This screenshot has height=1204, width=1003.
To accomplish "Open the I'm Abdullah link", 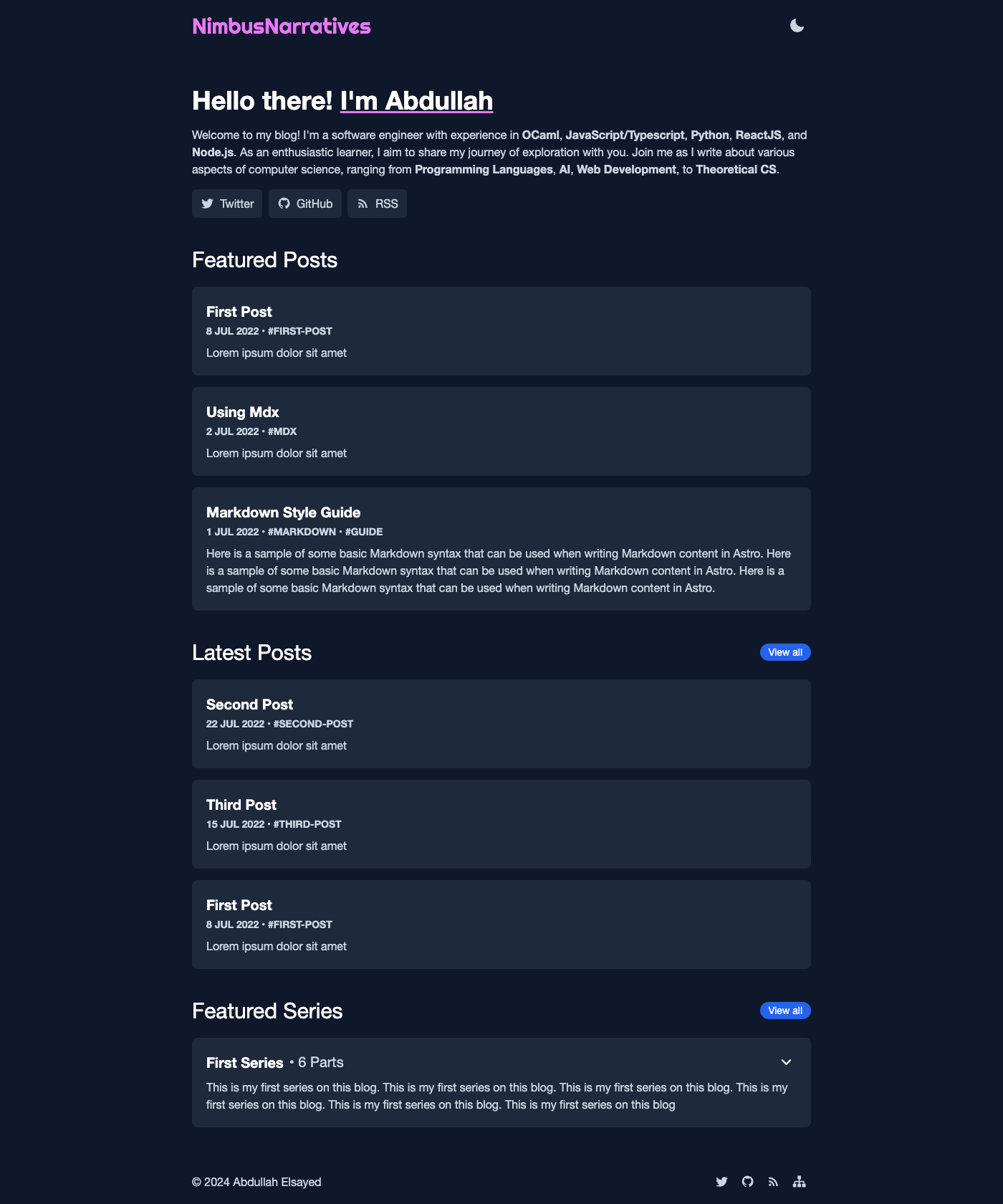I will tap(416, 101).
